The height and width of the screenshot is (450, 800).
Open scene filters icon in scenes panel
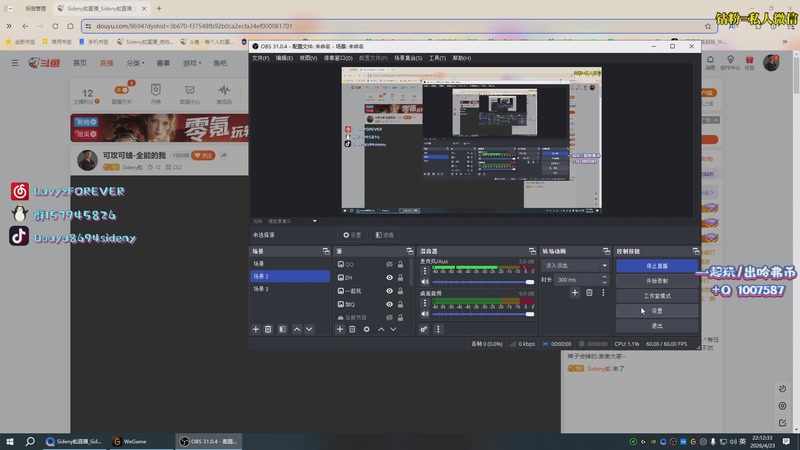[283, 330]
